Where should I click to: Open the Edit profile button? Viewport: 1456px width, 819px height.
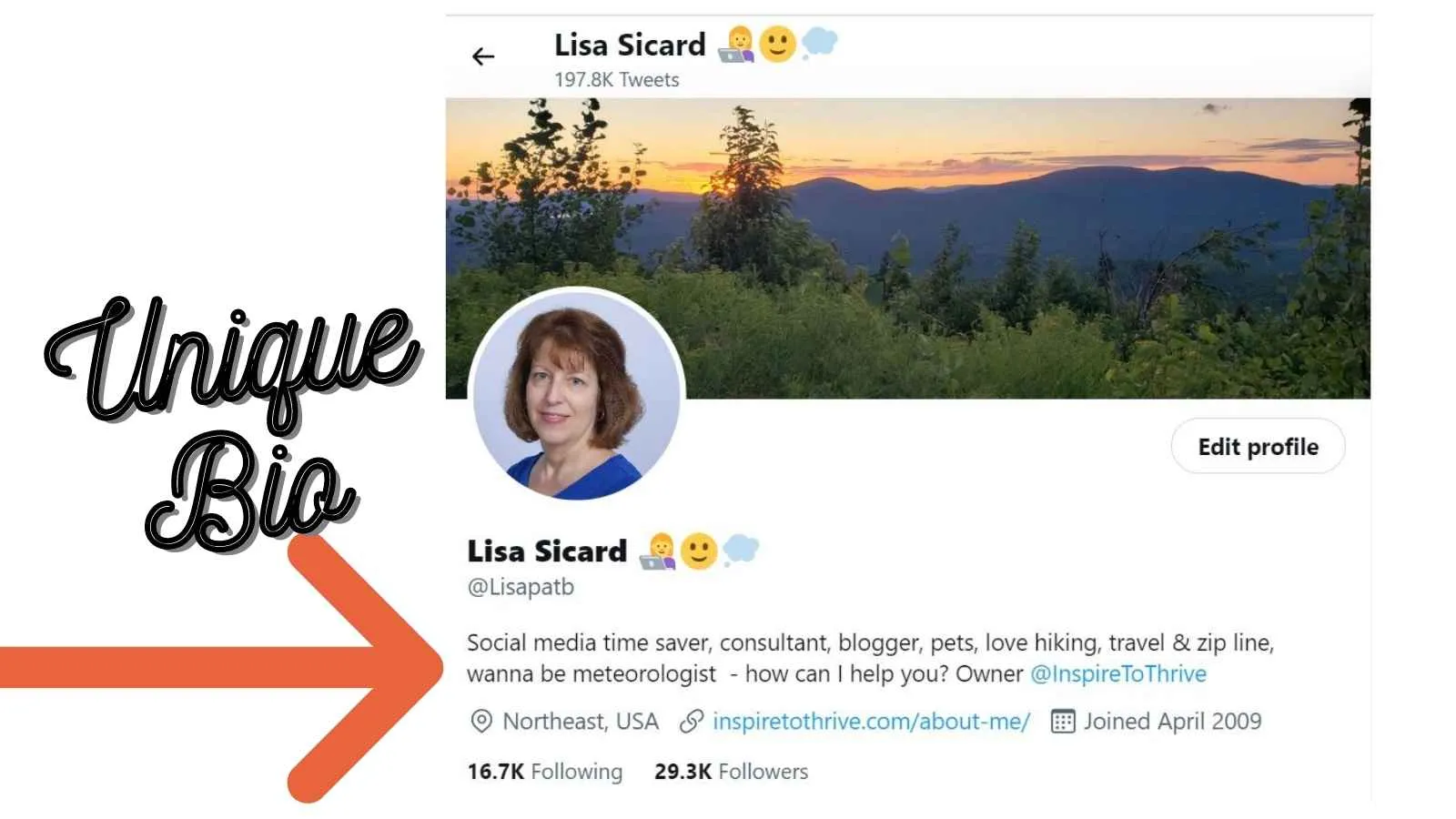1258,447
